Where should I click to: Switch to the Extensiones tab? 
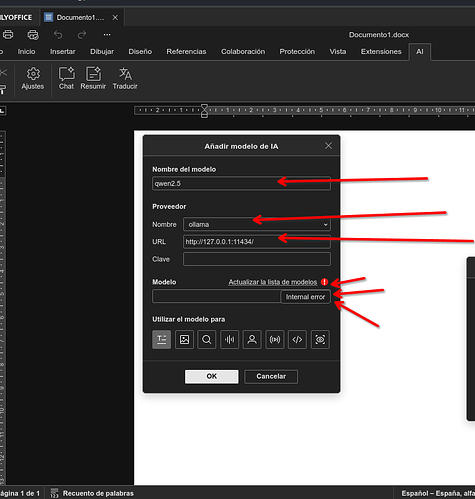(381, 52)
